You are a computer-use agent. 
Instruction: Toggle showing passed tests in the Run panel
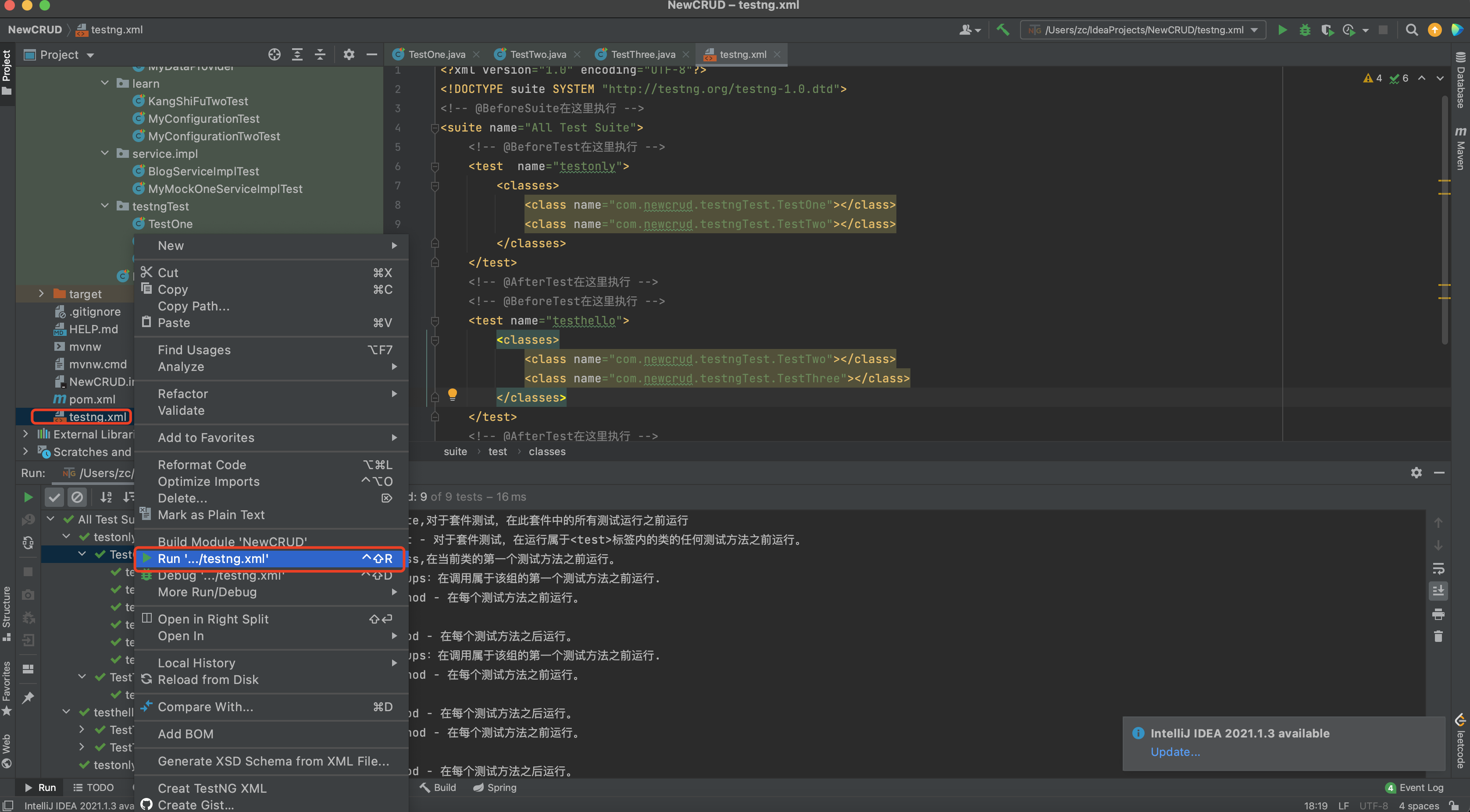click(54, 497)
